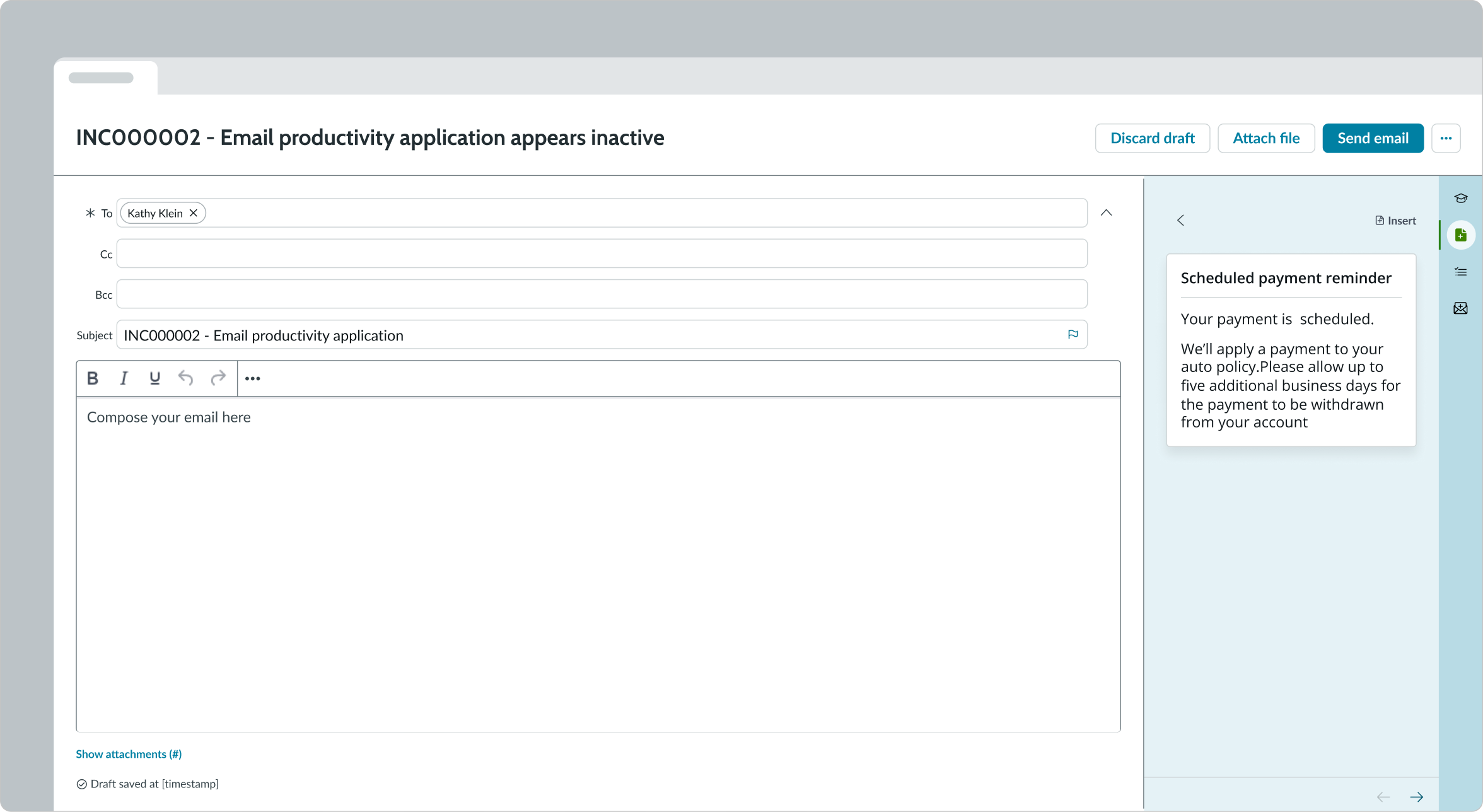Open the more actions menu beside Send email

click(x=1446, y=138)
